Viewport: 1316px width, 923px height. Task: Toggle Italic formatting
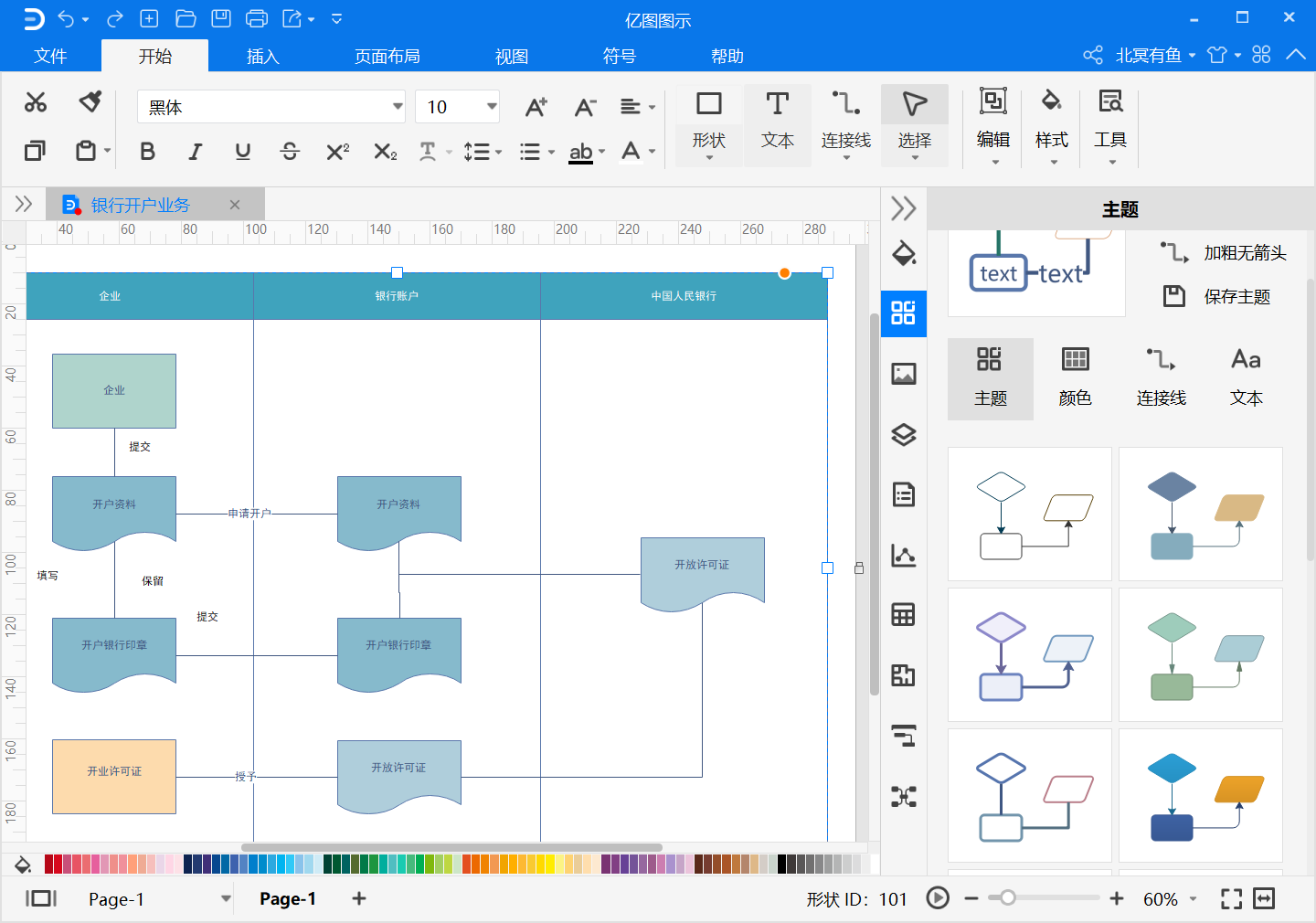point(195,152)
